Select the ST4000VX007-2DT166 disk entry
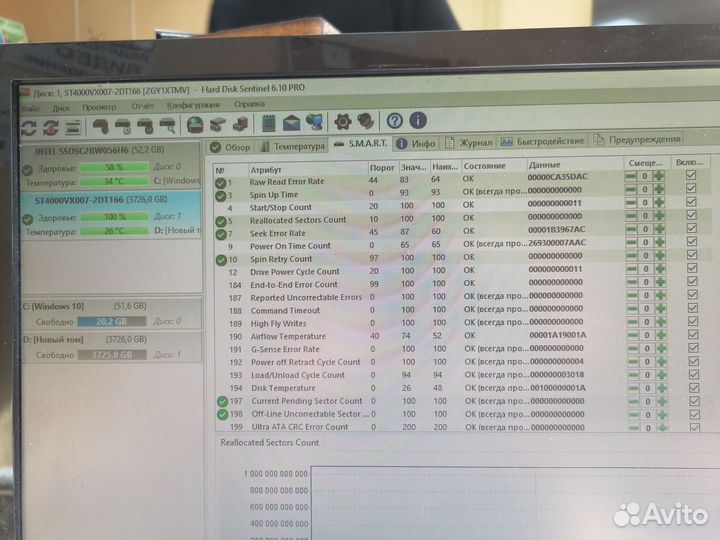The width and height of the screenshot is (720, 540). [111, 215]
